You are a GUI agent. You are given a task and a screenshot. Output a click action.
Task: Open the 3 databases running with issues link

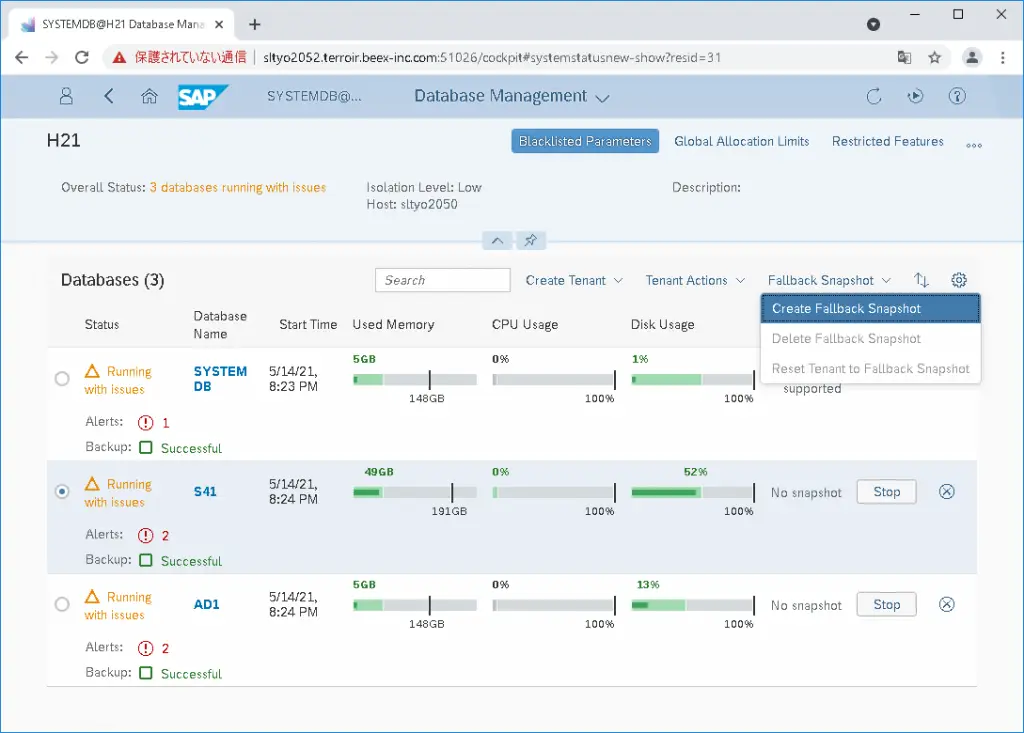click(238, 187)
